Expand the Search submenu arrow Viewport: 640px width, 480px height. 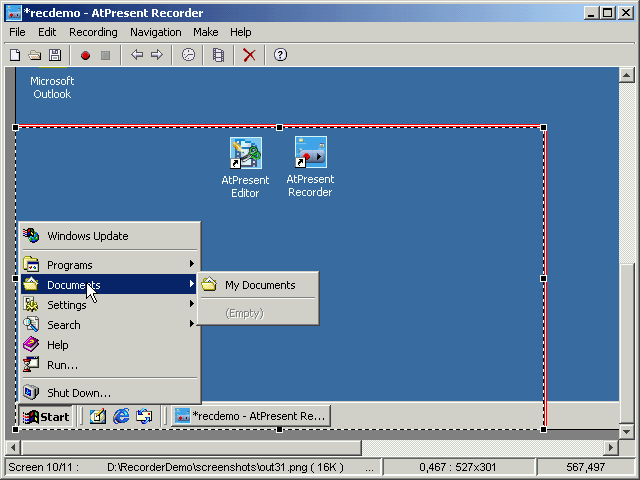click(191, 324)
